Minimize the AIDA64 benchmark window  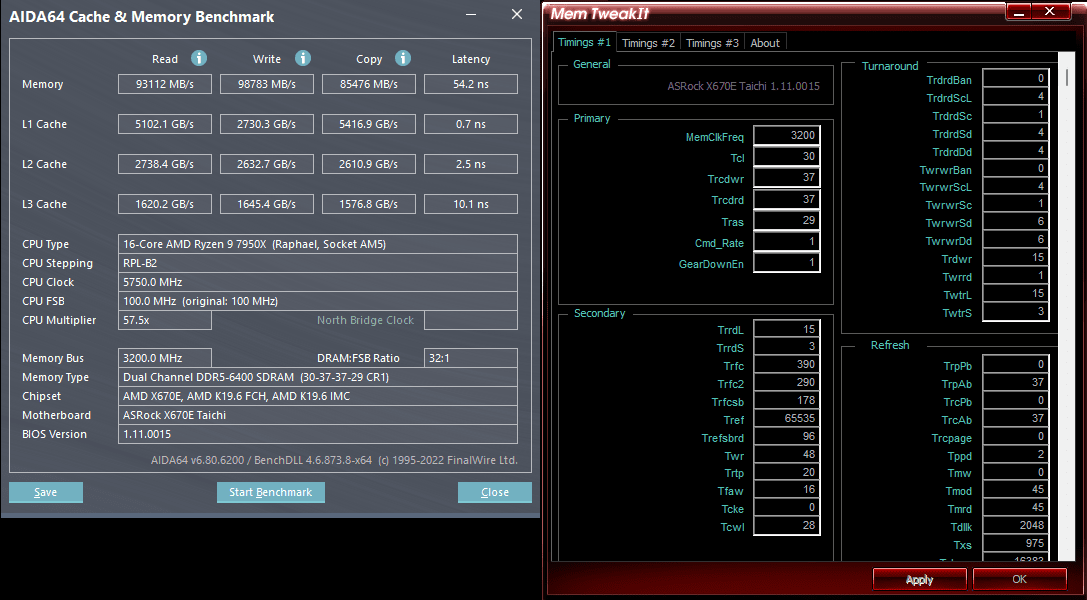(471, 15)
